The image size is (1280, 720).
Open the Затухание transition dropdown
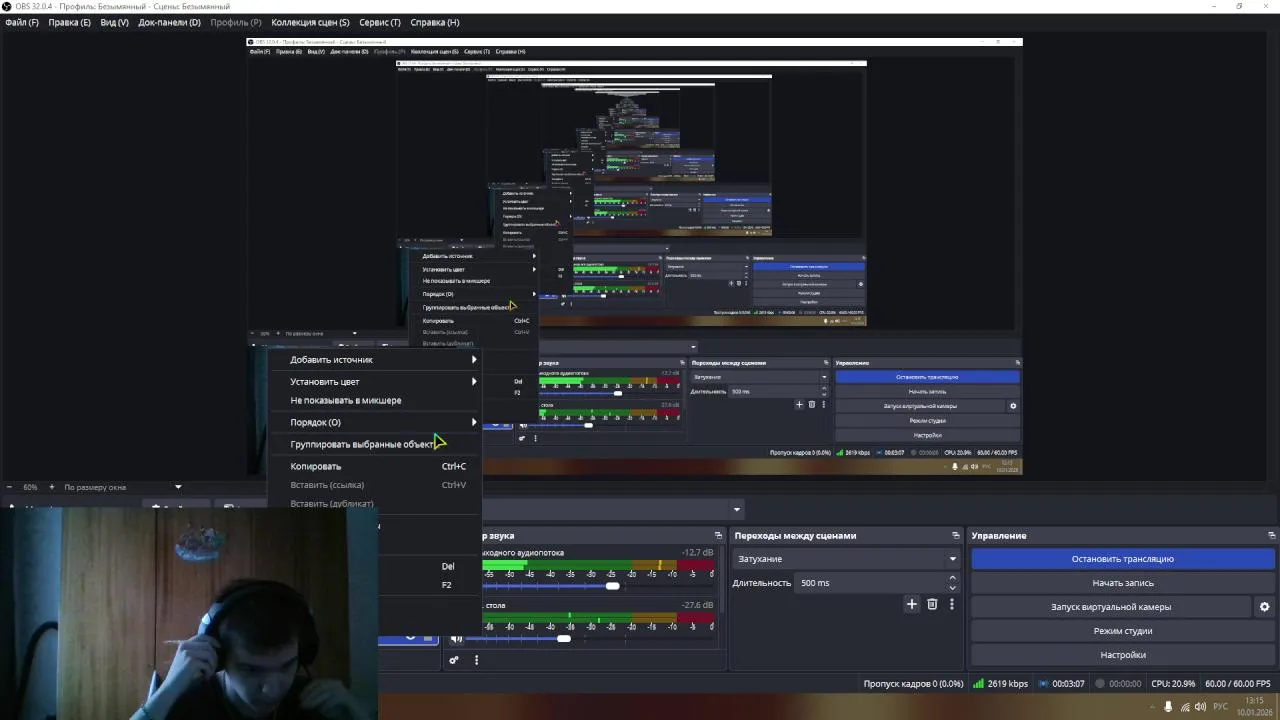click(x=846, y=559)
